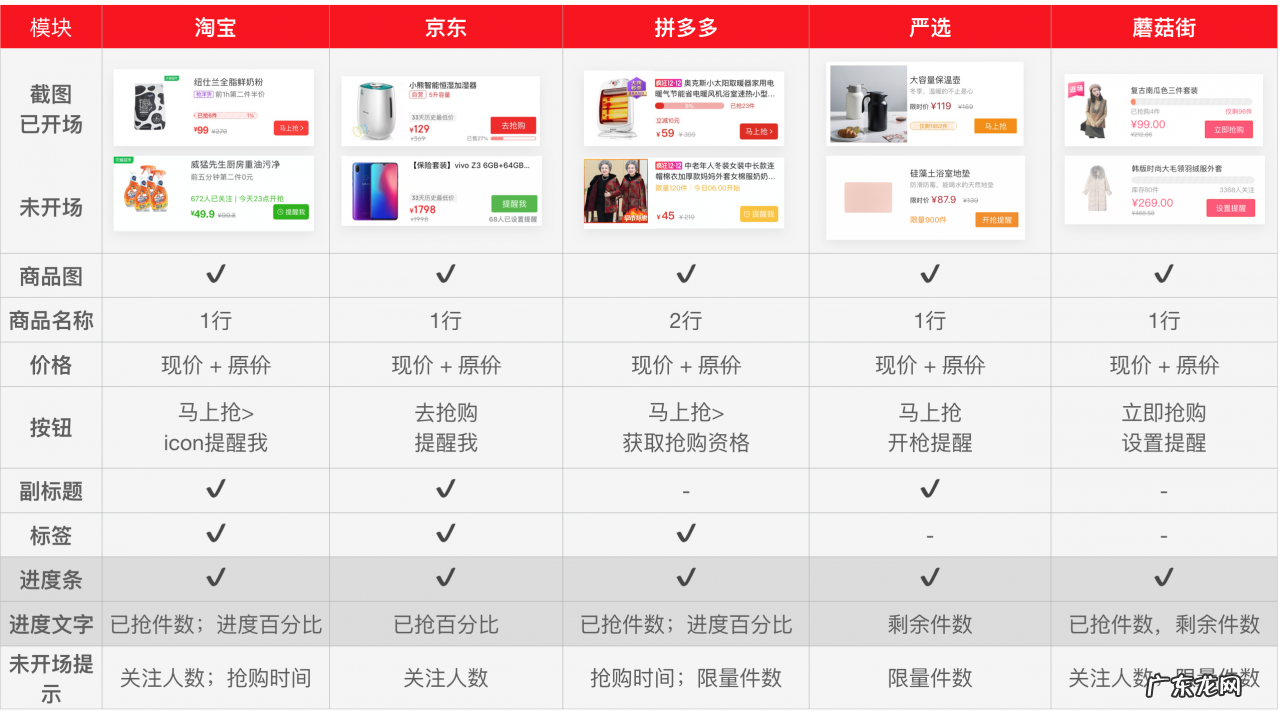
Task: Click the 疯狂12·12 badge on the 取暖器 card
Action: (668, 82)
